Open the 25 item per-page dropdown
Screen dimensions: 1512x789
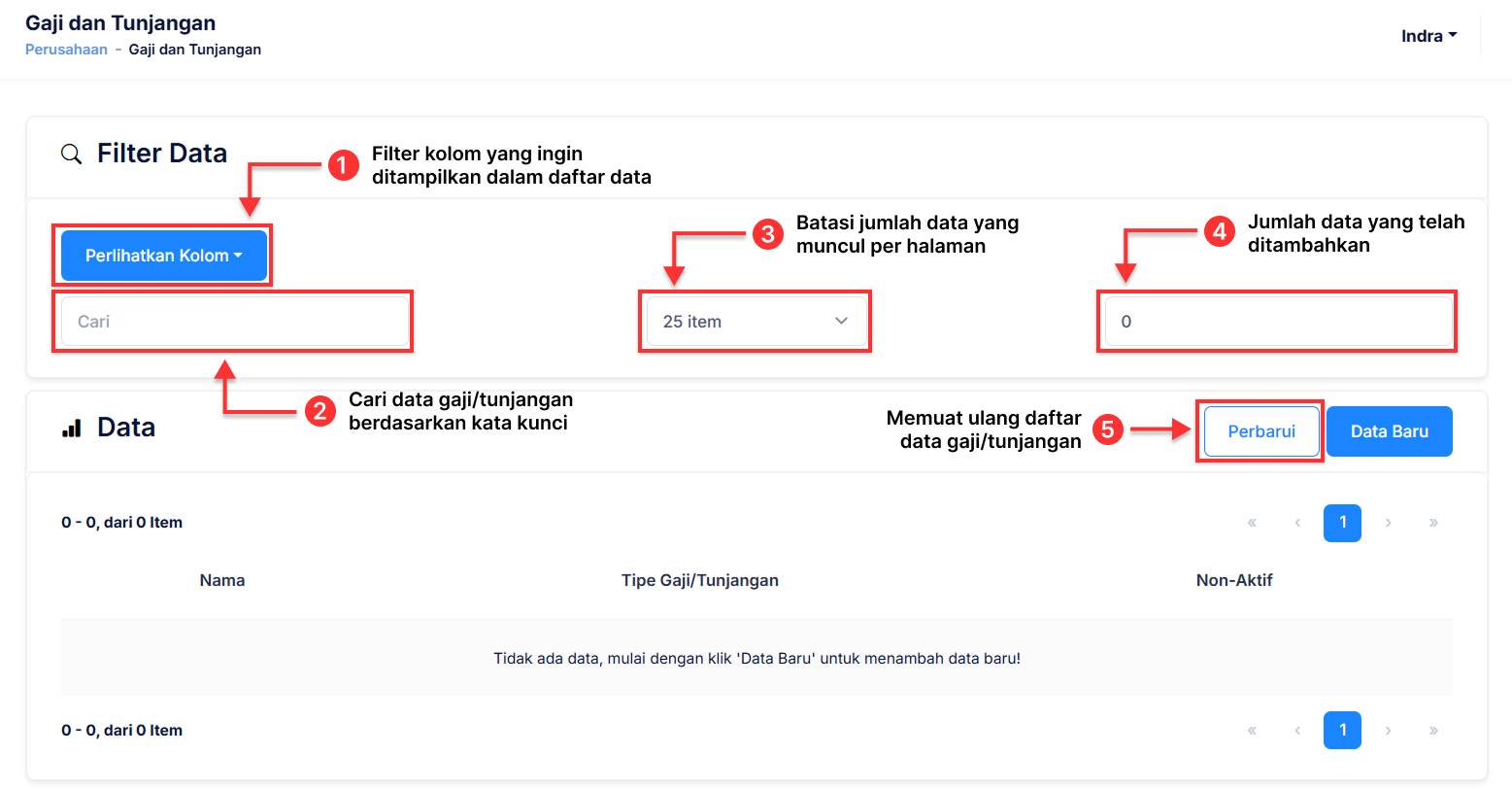coord(755,321)
